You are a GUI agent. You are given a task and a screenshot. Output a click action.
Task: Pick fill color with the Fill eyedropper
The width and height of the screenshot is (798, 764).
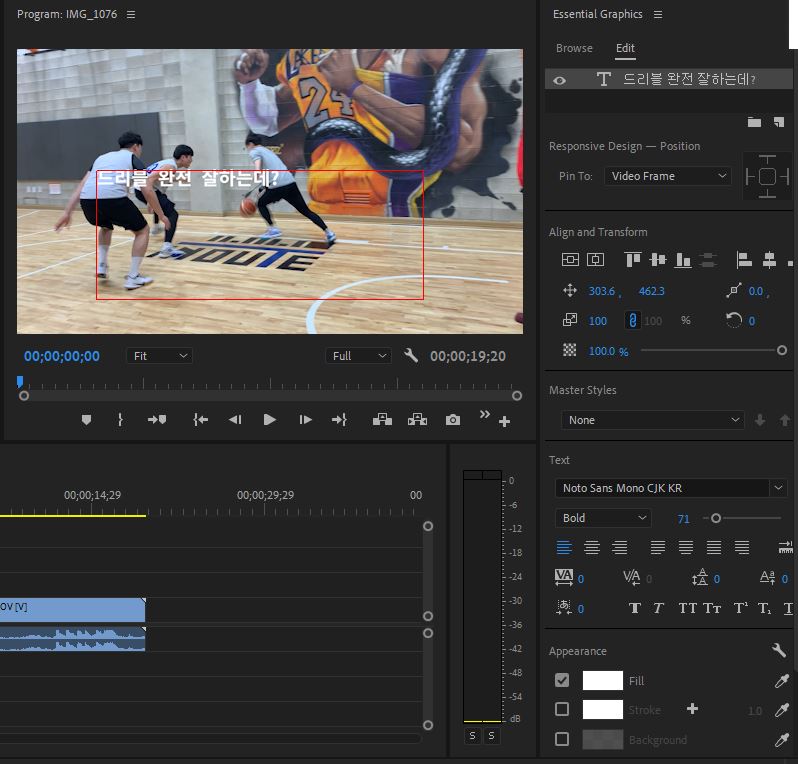click(782, 681)
